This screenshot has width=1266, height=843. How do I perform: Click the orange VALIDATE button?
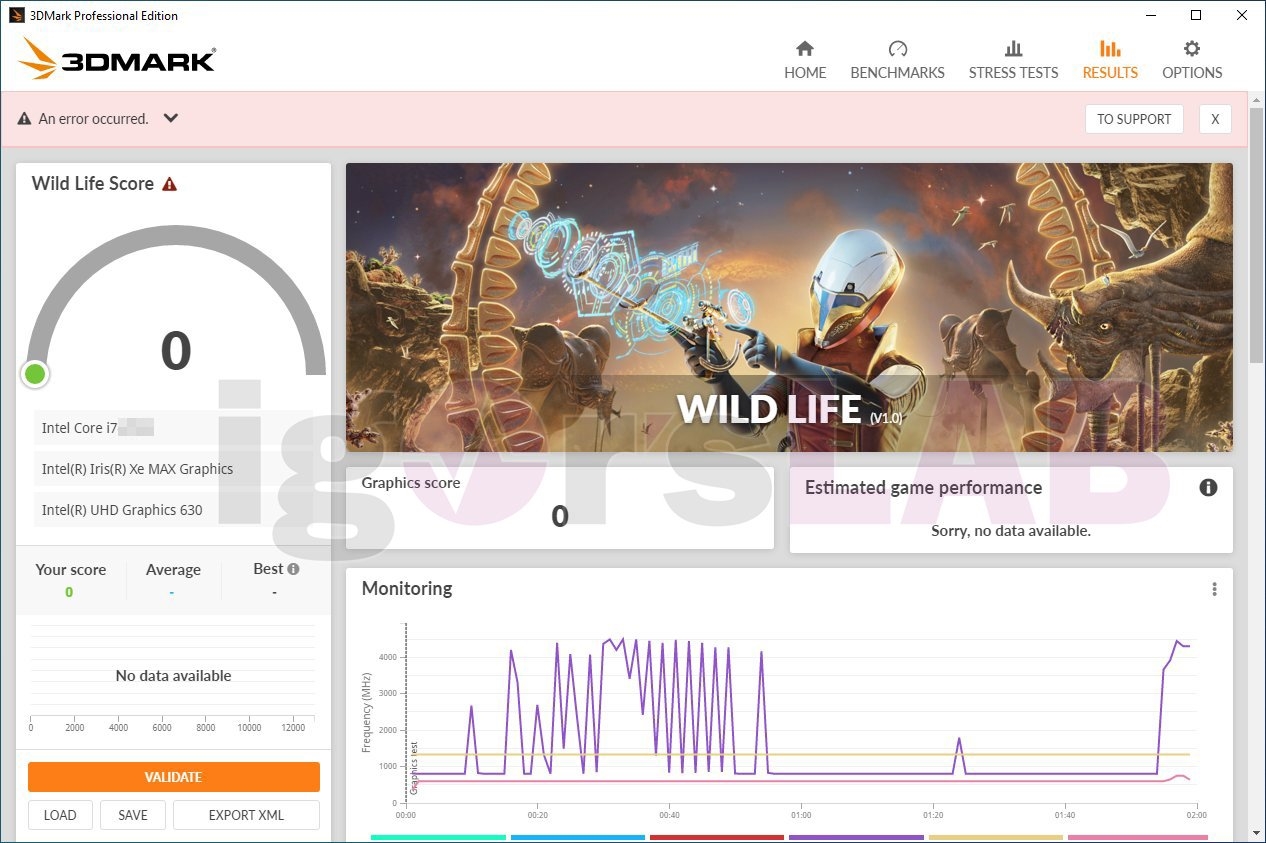[174, 777]
